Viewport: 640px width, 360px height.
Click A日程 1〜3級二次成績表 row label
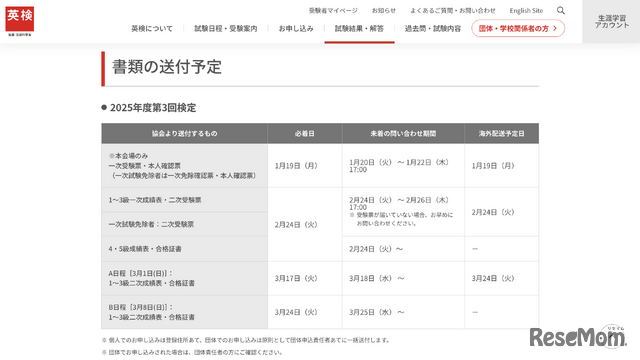(x=151, y=278)
